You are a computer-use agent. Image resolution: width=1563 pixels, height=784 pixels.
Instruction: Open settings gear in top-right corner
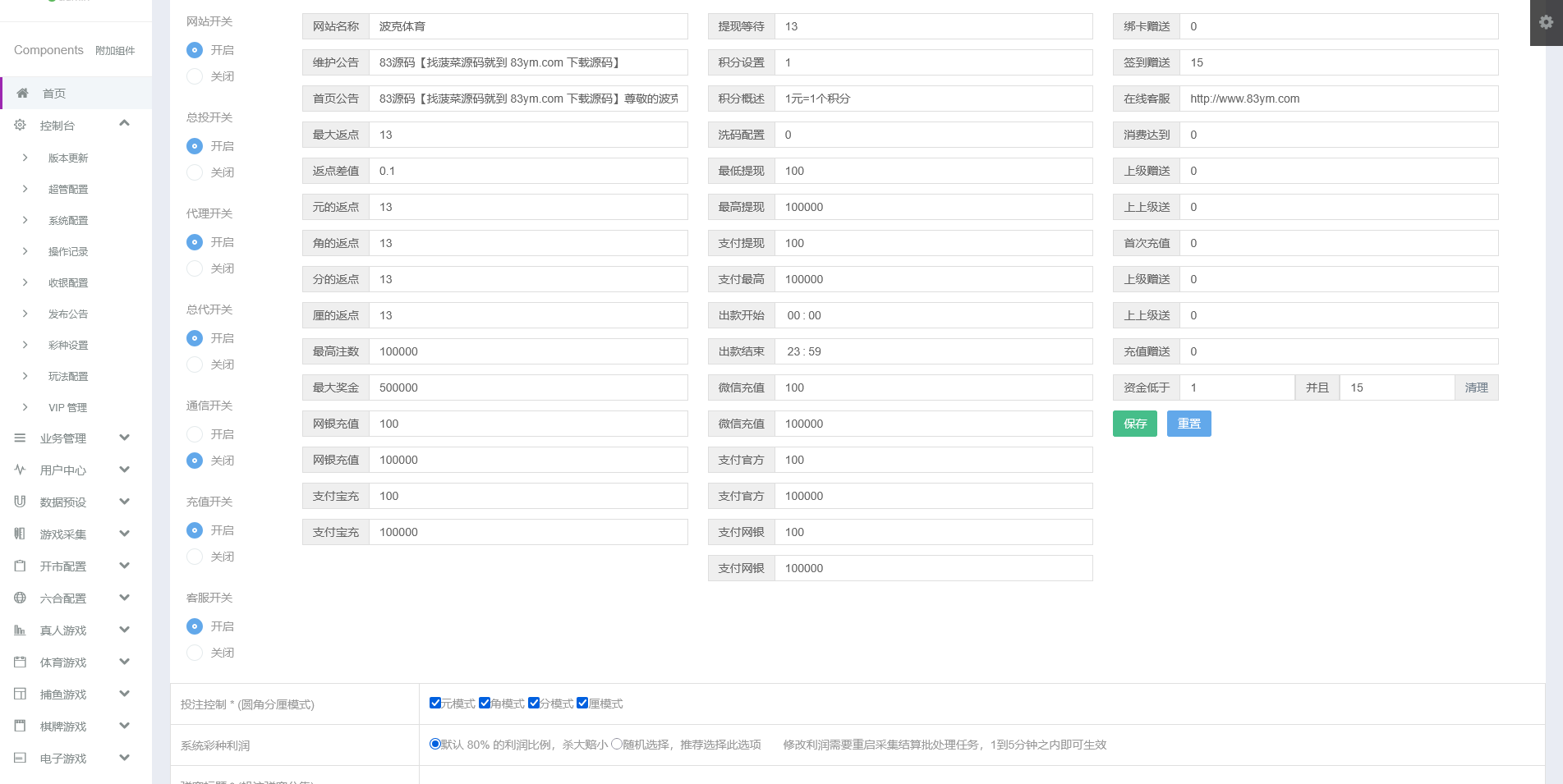1546,22
